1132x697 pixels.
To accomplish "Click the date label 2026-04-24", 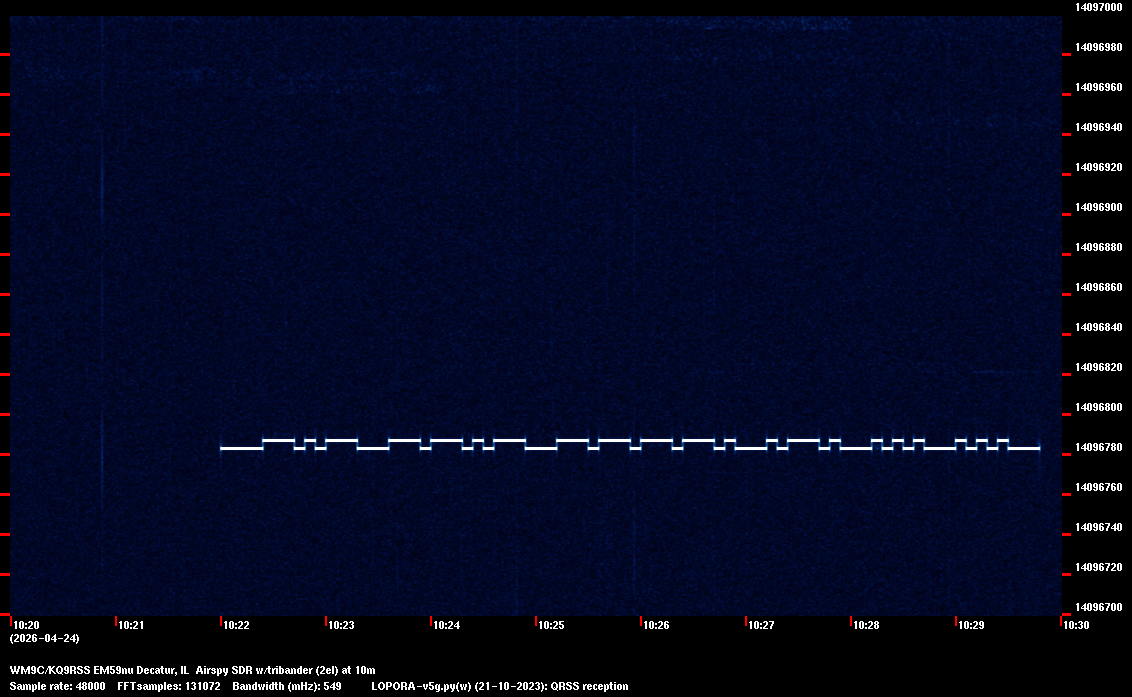I will pyautogui.click(x=44, y=638).
